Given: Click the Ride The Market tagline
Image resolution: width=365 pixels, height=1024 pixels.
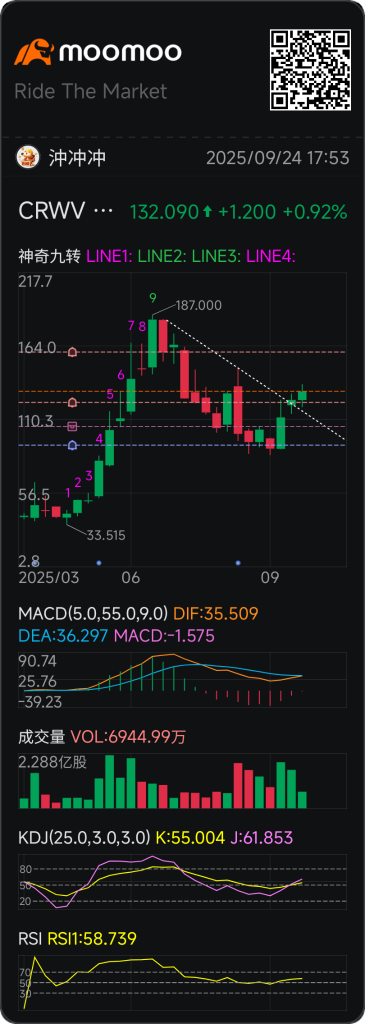Looking at the screenshot, I should point(91,91).
